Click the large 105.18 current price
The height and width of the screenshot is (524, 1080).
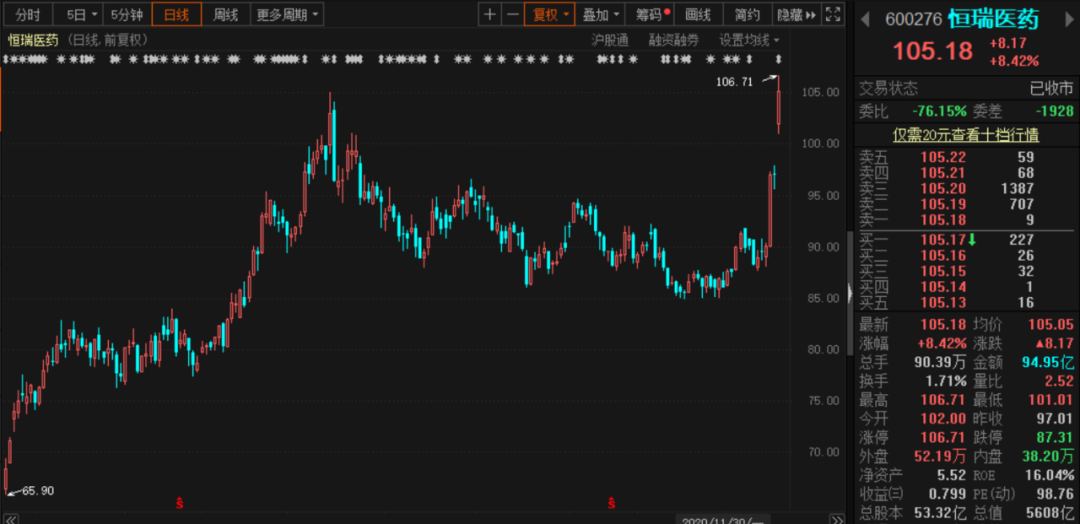(x=933, y=51)
